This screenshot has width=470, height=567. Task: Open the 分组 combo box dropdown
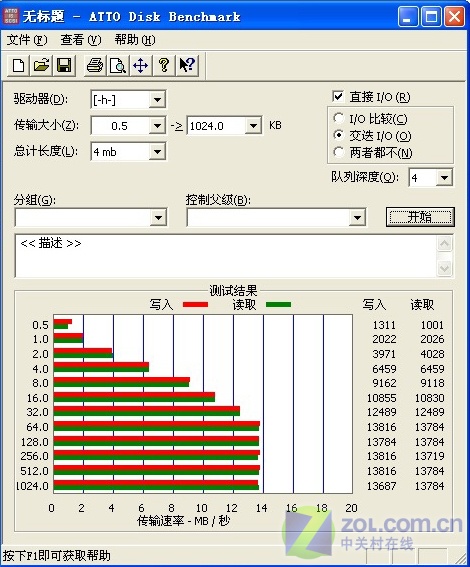coord(158,218)
